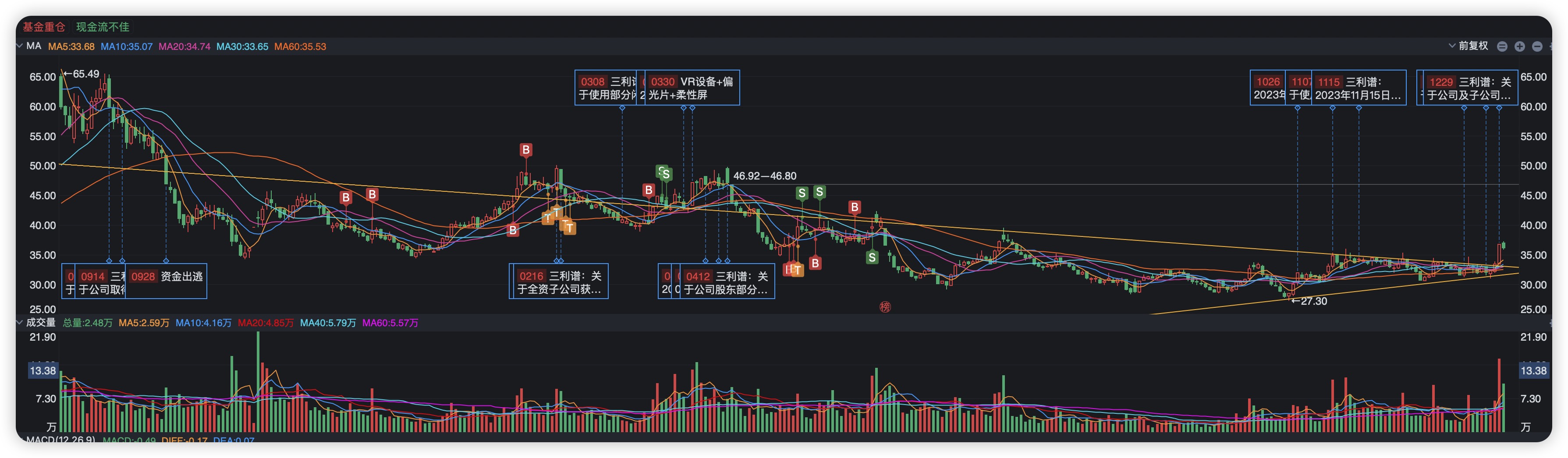The image size is (1568, 458).
Task: Collapse the MA indicator panel chevron
Action: [x=20, y=46]
